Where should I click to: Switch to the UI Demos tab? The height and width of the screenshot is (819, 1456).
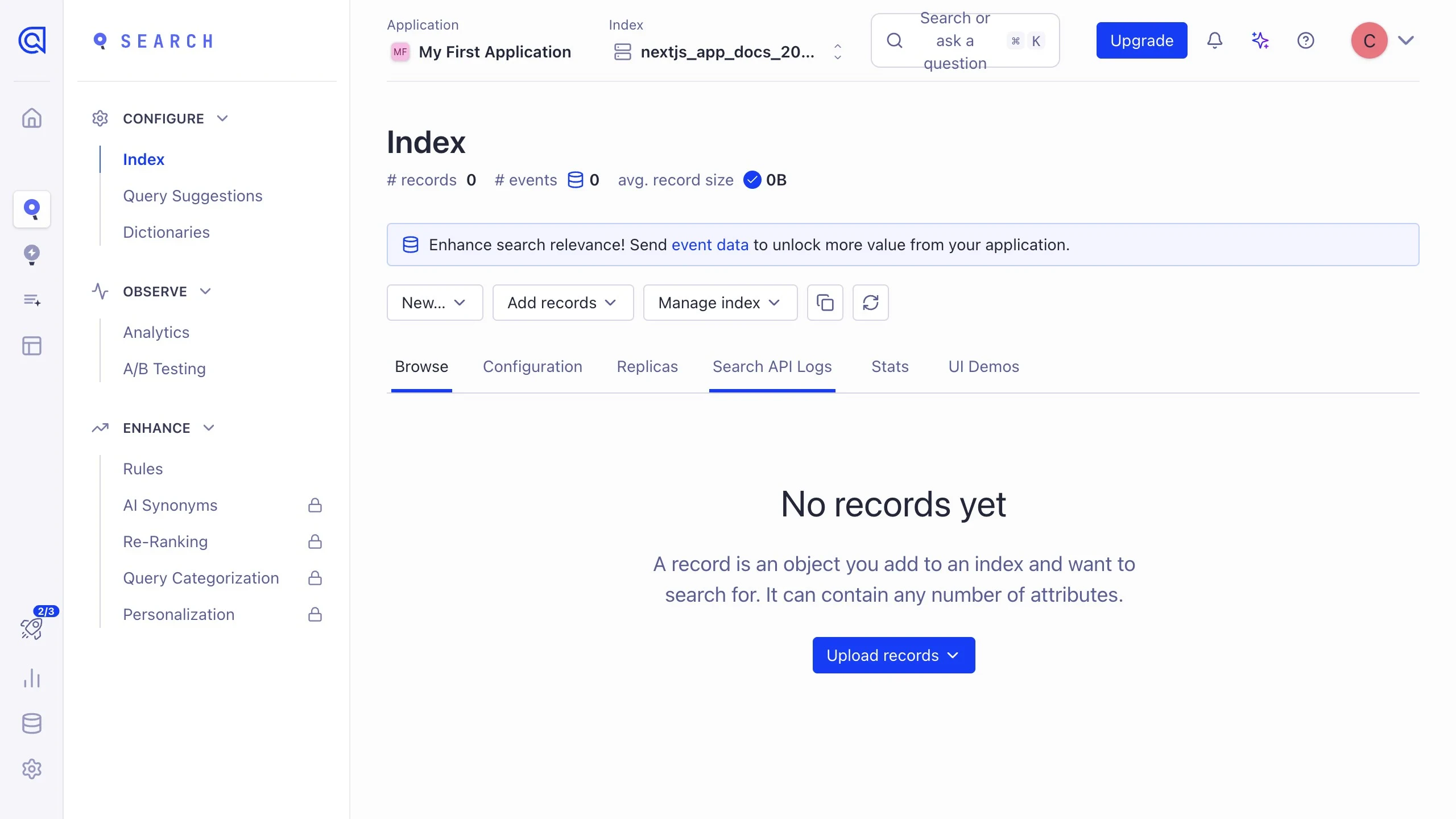pyautogui.click(x=984, y=367)
